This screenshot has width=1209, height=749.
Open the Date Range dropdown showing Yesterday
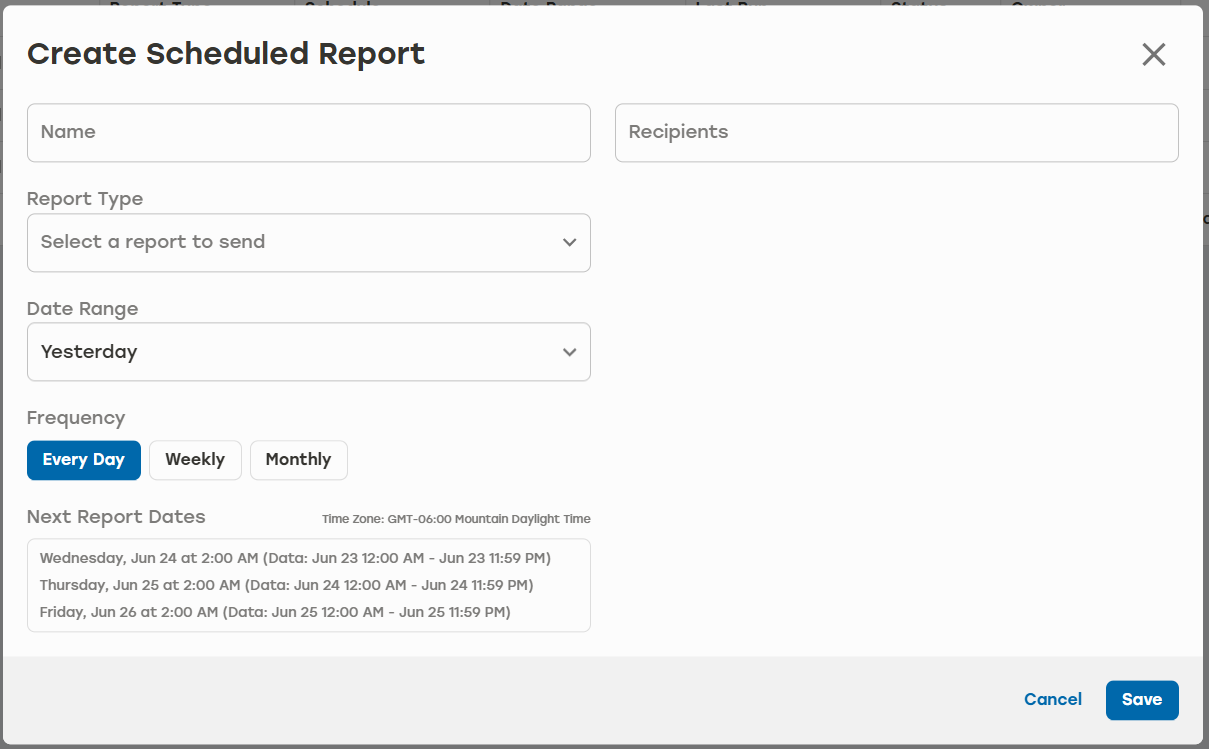pos(309,352)
